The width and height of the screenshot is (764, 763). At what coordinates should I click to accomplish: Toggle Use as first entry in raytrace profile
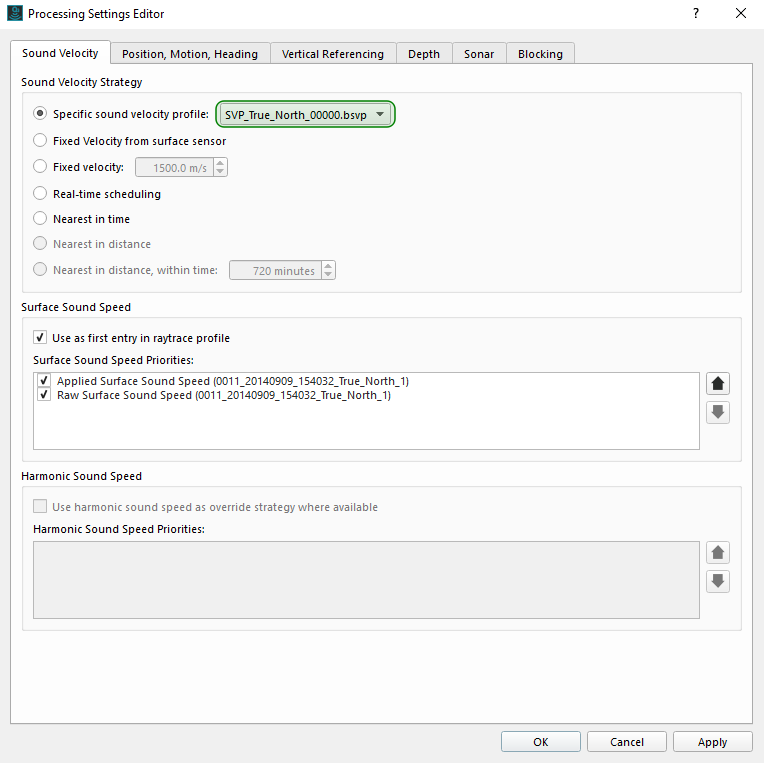[41, 338]
